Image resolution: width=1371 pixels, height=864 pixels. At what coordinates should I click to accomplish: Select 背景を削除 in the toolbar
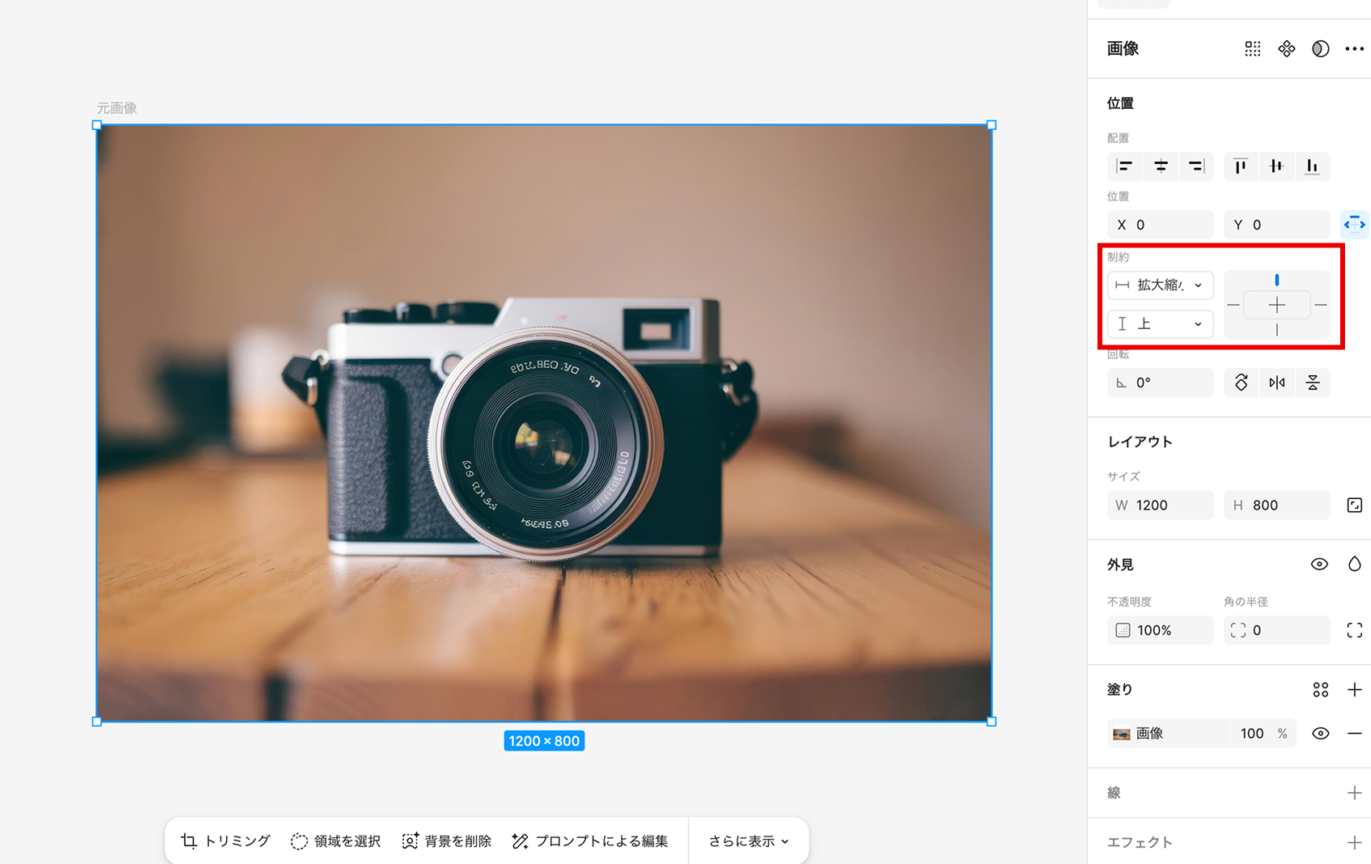(x=446, y=841)
